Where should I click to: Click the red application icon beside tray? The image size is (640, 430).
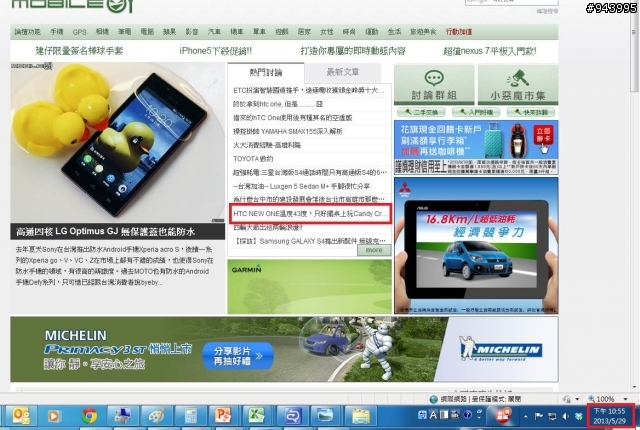503,416
